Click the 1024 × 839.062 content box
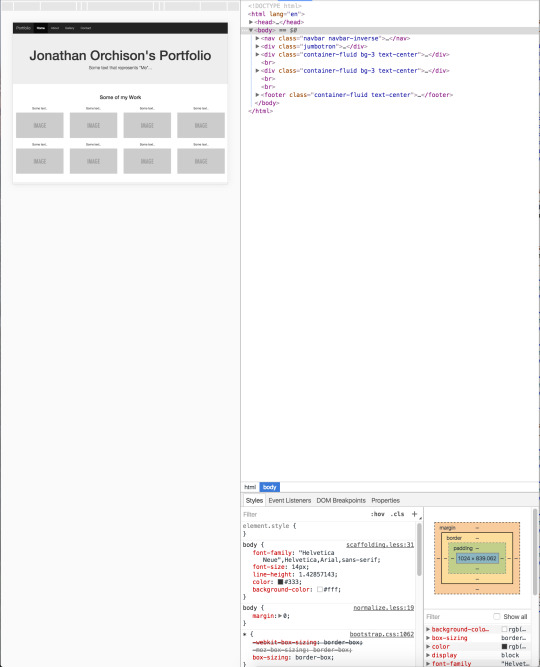 (x=477, y=558)
